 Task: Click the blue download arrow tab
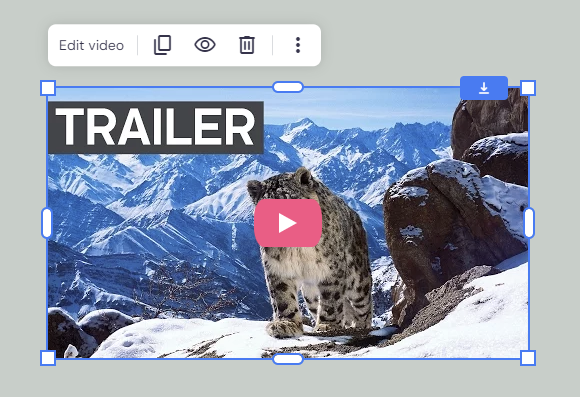click(484, 88)
